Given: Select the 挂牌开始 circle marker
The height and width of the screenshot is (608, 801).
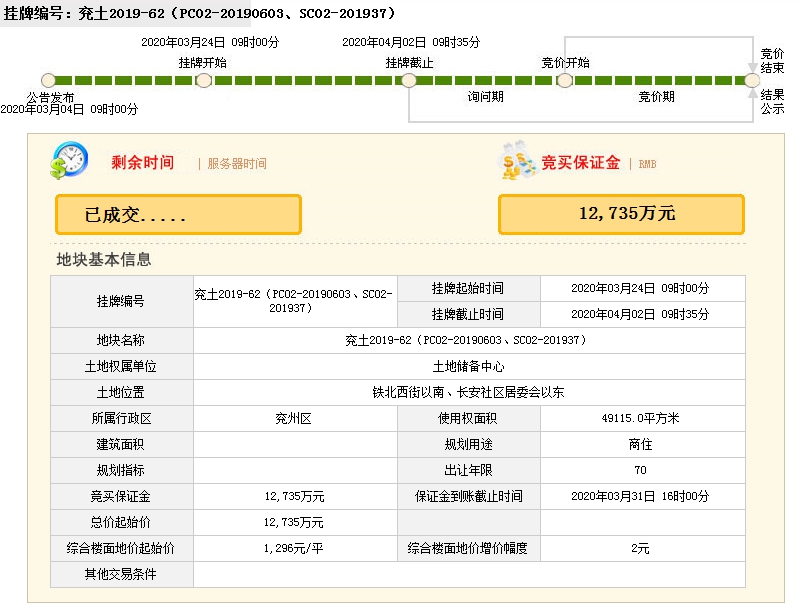Looking at the screenshot, I should pos(203,80).
